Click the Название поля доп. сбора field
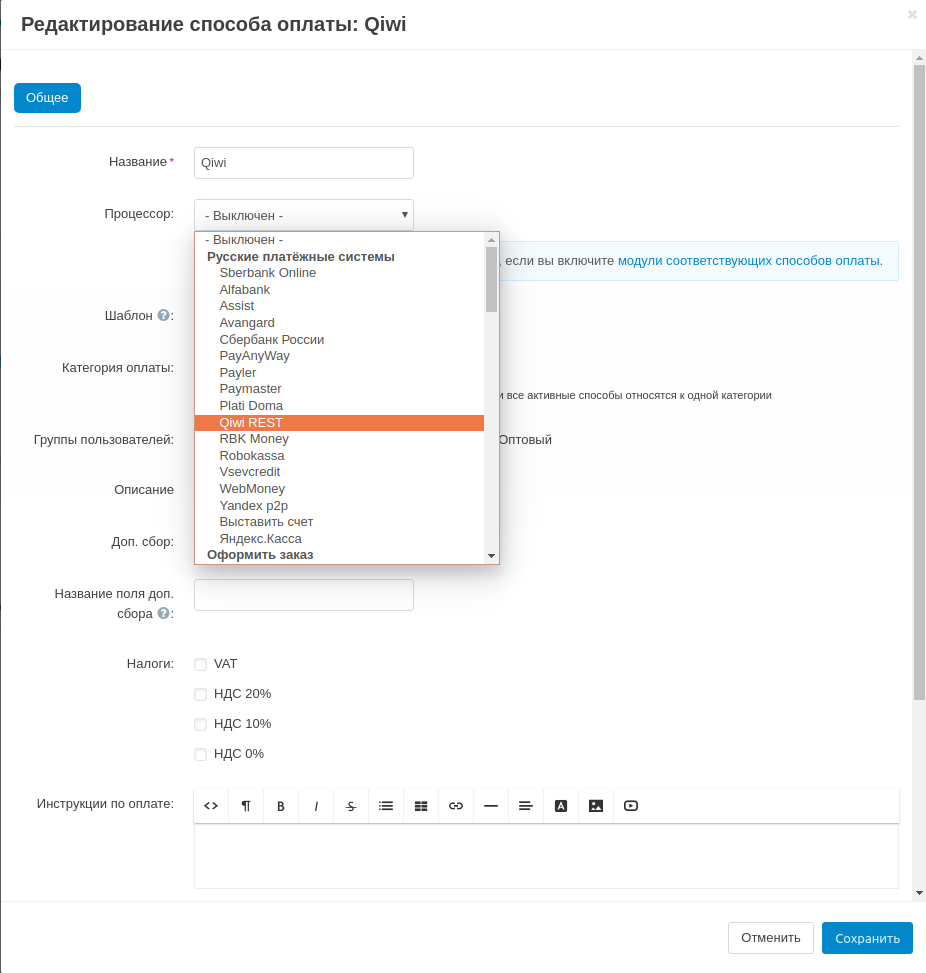The width and height of the screenshot is (926, 973). click(303, 595)
